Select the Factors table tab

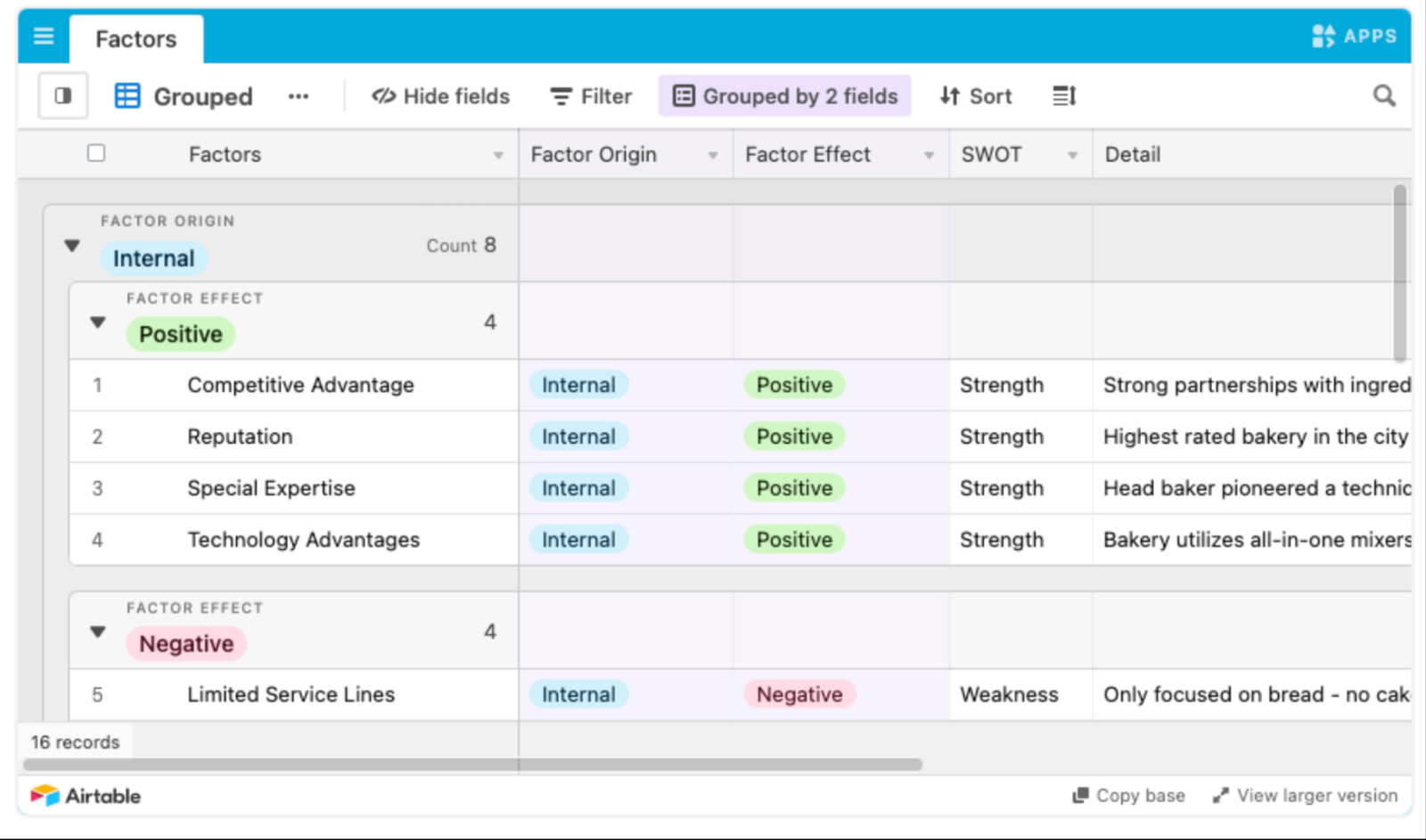[x=136, y=39]
